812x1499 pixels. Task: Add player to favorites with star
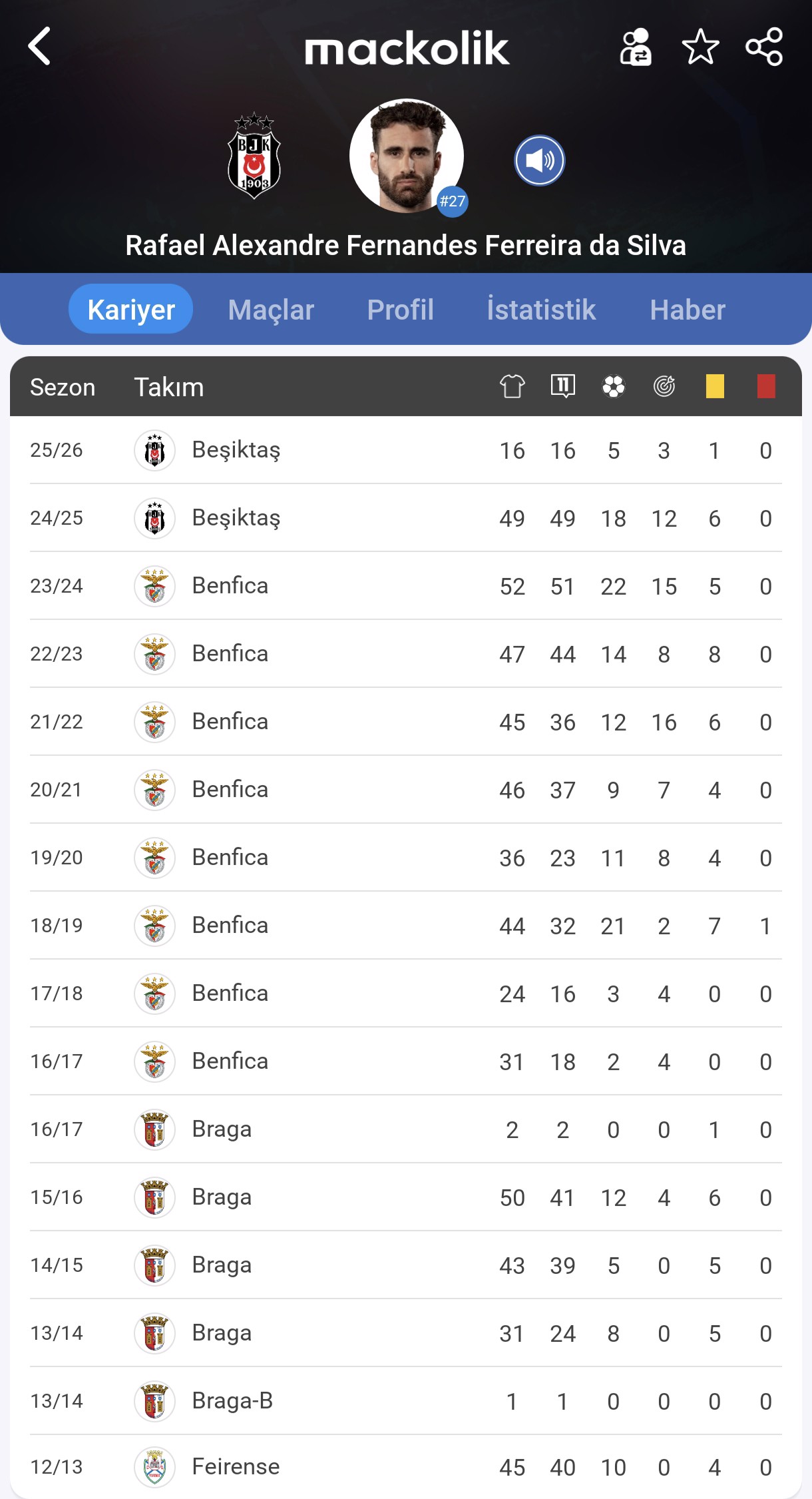coord(700,47)
